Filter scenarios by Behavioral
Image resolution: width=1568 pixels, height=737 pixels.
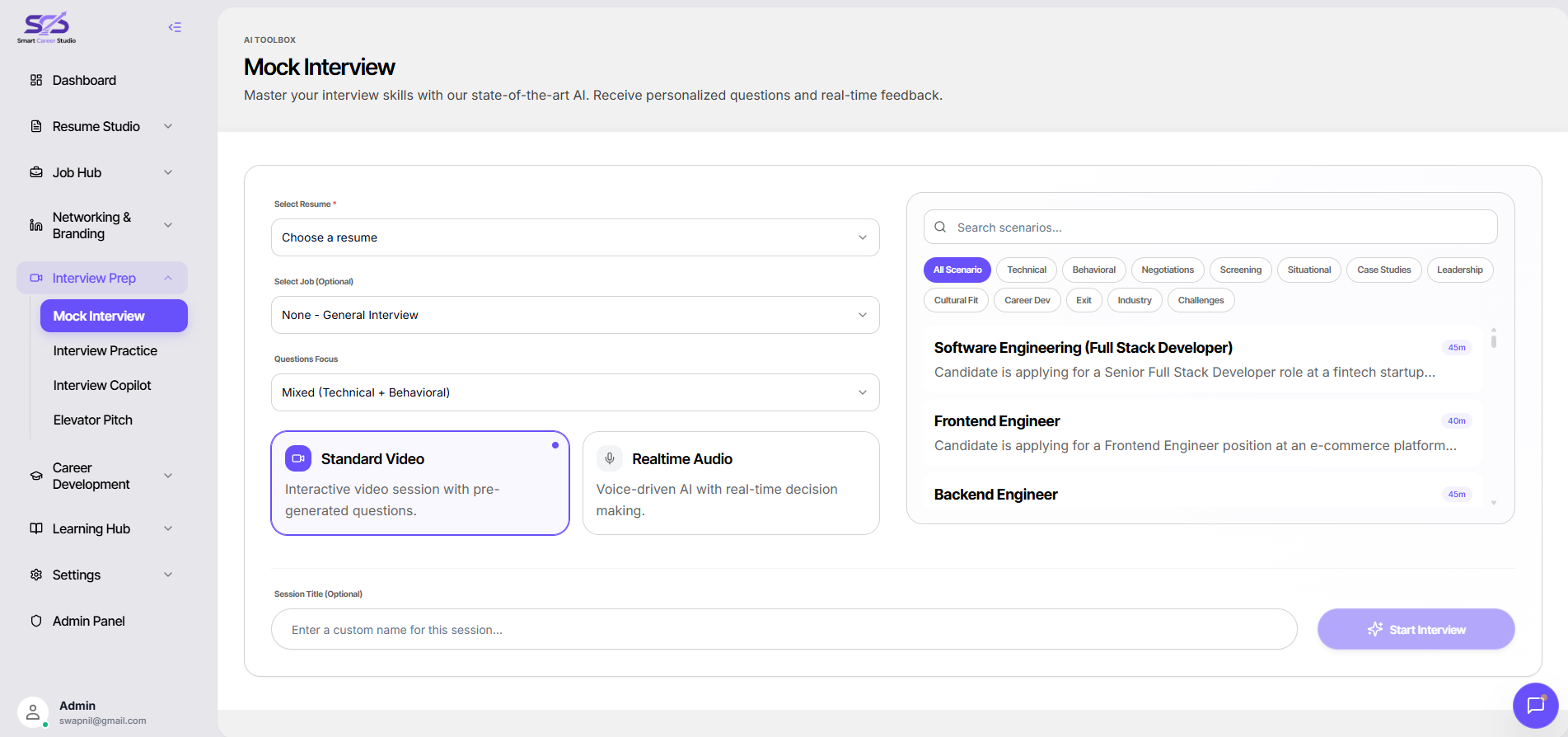click(x=1093, y=270)
